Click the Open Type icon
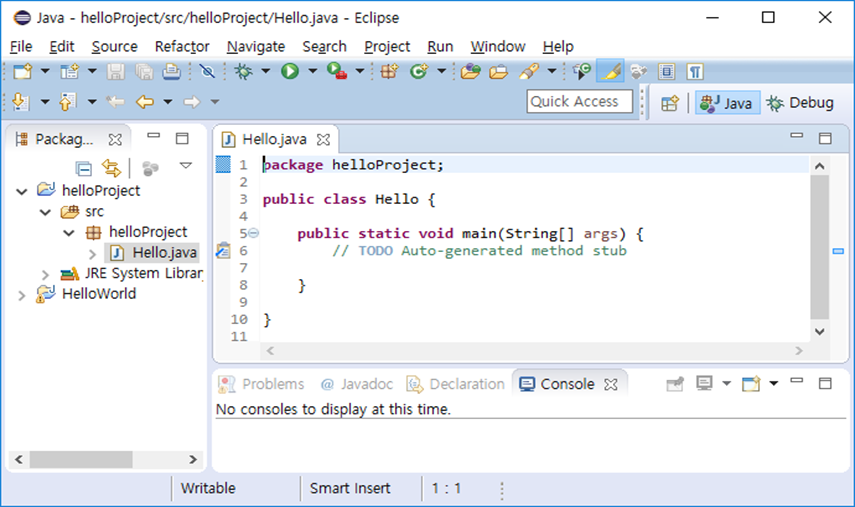 click(x=470, y=71)
